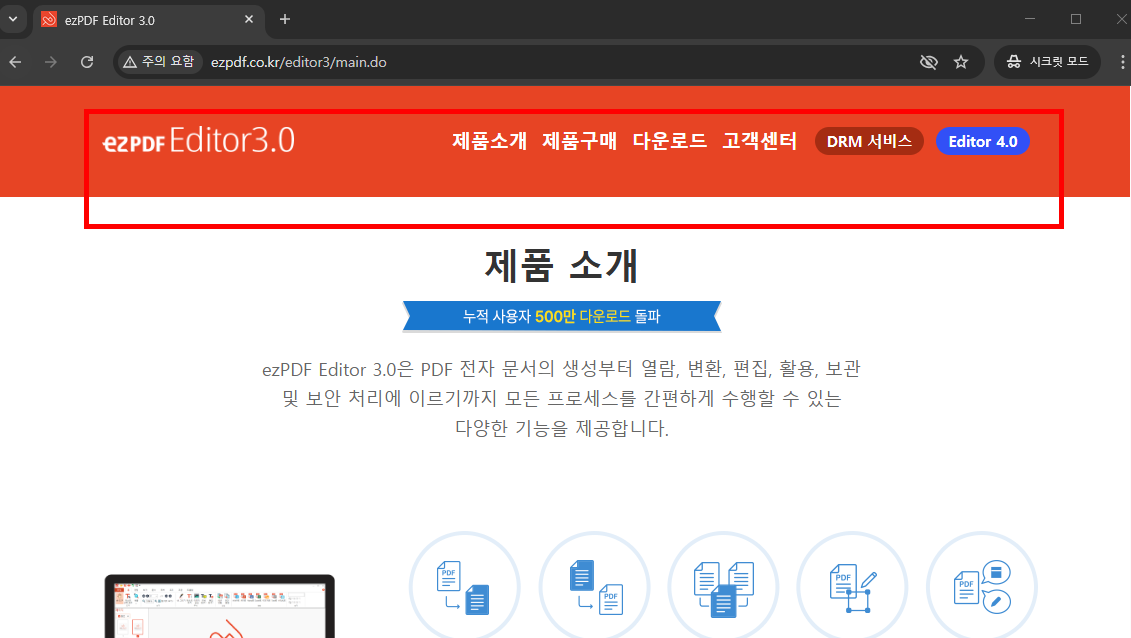Toggle the hidden content eye icon

[928, 61]
